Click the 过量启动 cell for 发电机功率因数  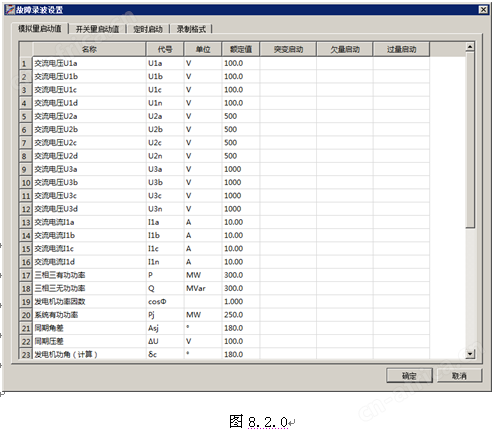401,302
